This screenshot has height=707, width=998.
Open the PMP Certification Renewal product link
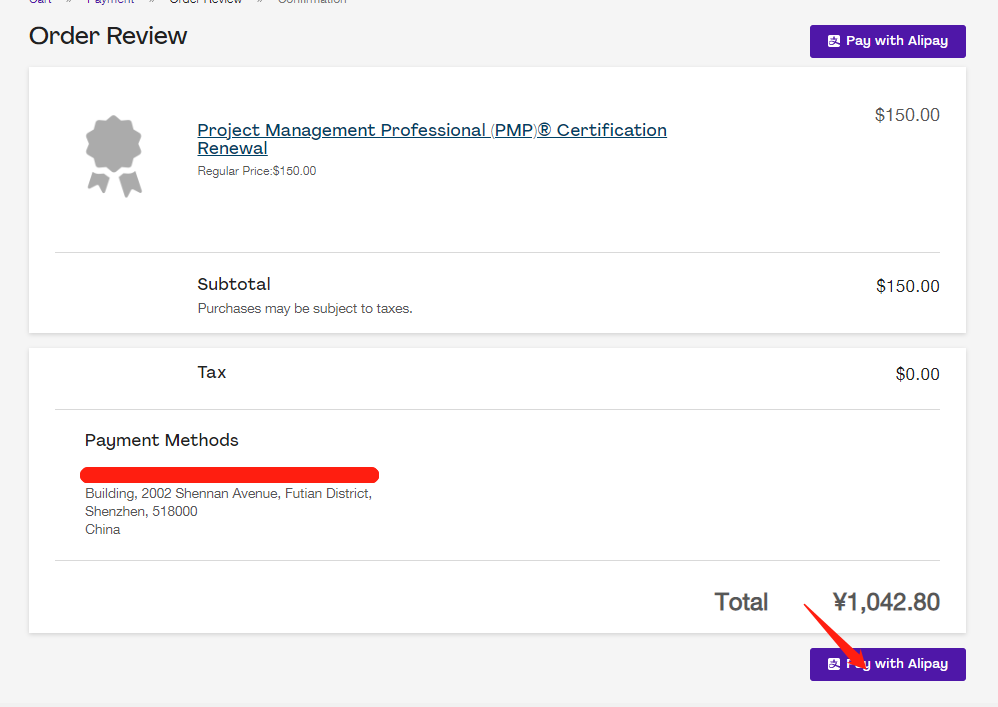click(x=432, y=139)
